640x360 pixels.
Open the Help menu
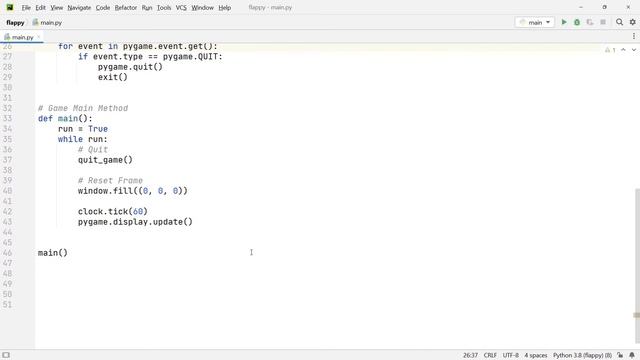coord(224,7)
